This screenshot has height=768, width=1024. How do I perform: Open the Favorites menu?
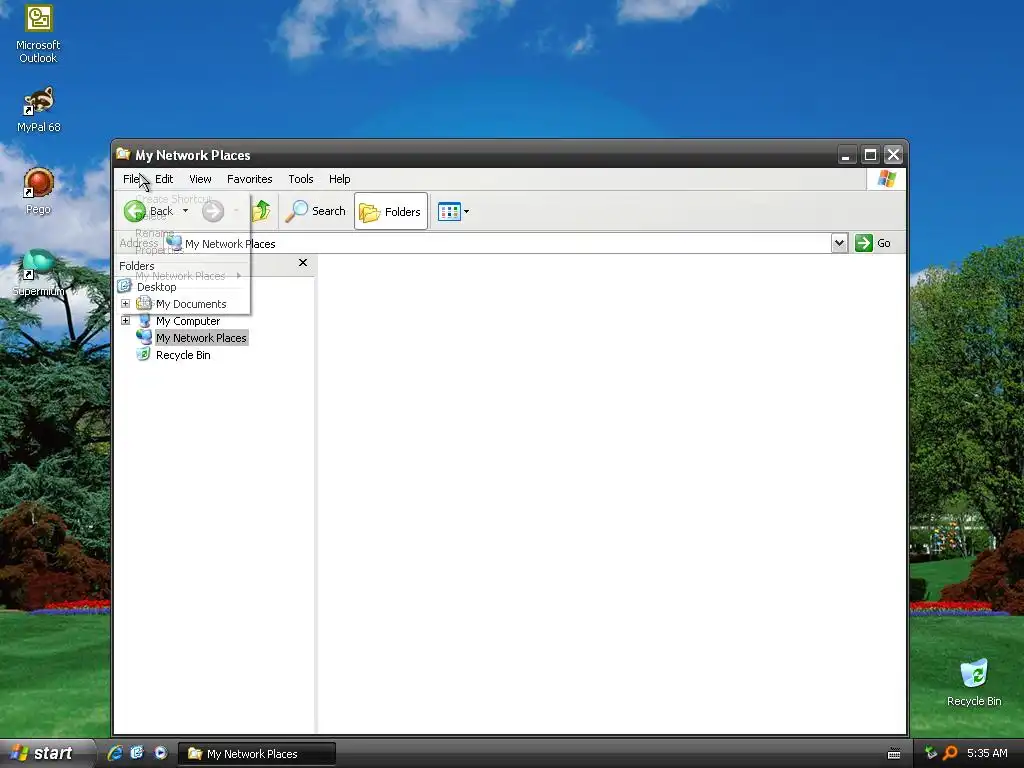pyautogui.click(x=249, y=179)
